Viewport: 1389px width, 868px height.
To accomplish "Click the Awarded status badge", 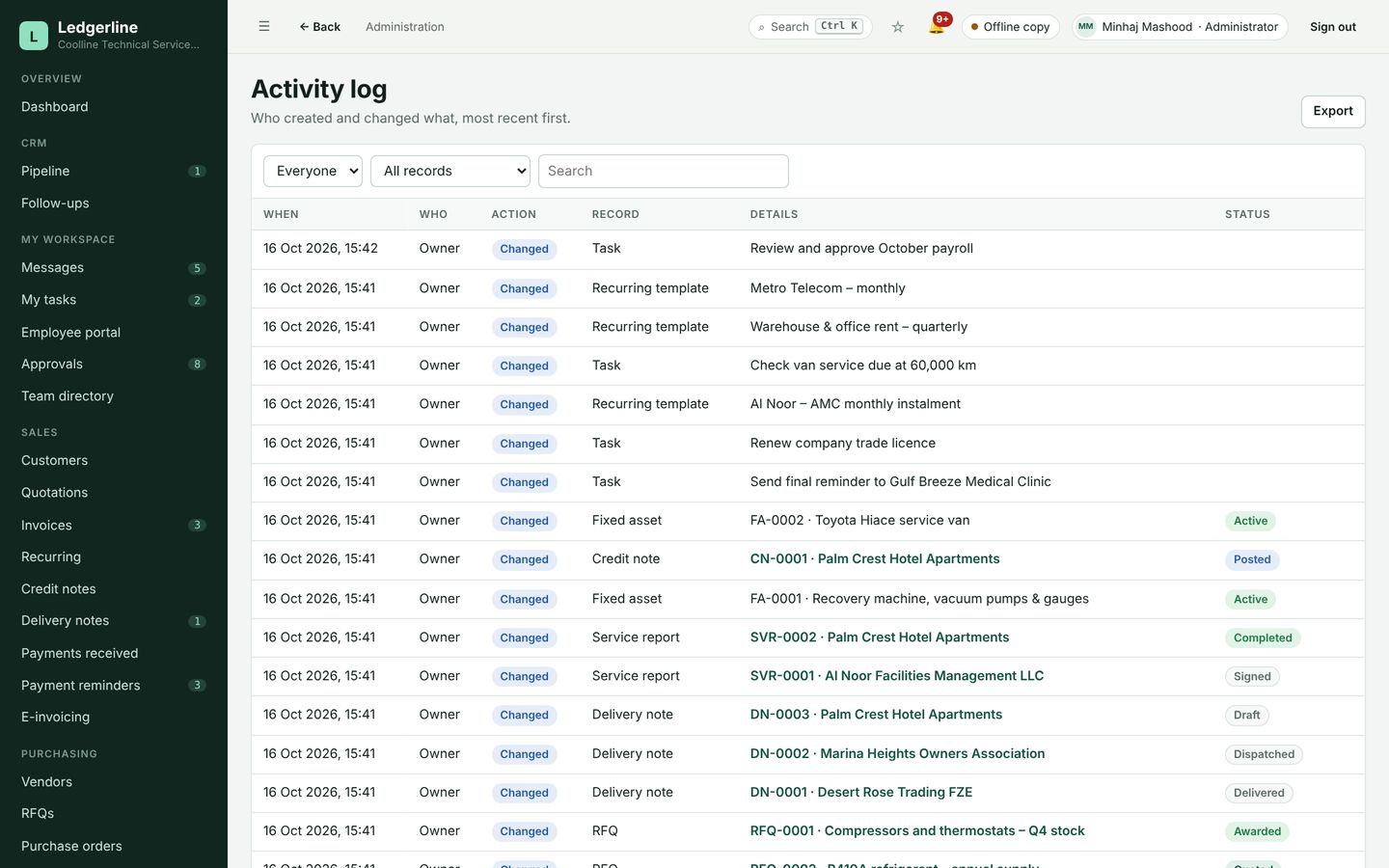I will [x=1257, y=831].
